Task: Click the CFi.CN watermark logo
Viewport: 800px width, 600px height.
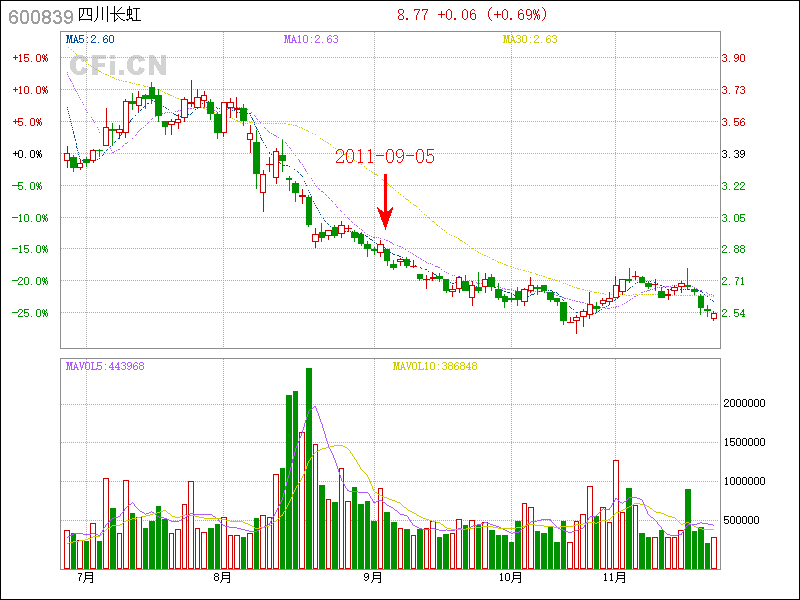Action: click(x=117, y=66)
